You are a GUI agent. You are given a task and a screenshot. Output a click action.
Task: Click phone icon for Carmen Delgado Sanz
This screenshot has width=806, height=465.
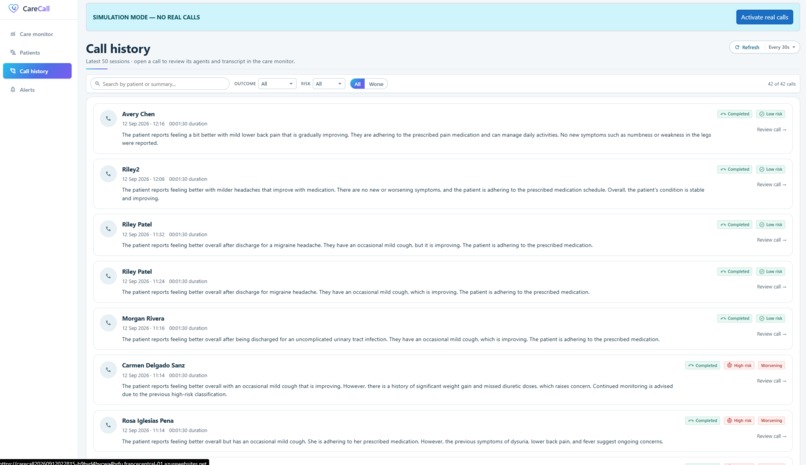point(108,369)
